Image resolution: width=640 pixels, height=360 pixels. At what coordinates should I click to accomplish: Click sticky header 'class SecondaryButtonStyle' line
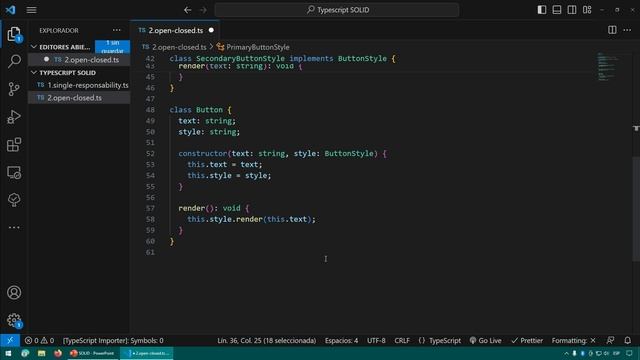coord(282,58)
